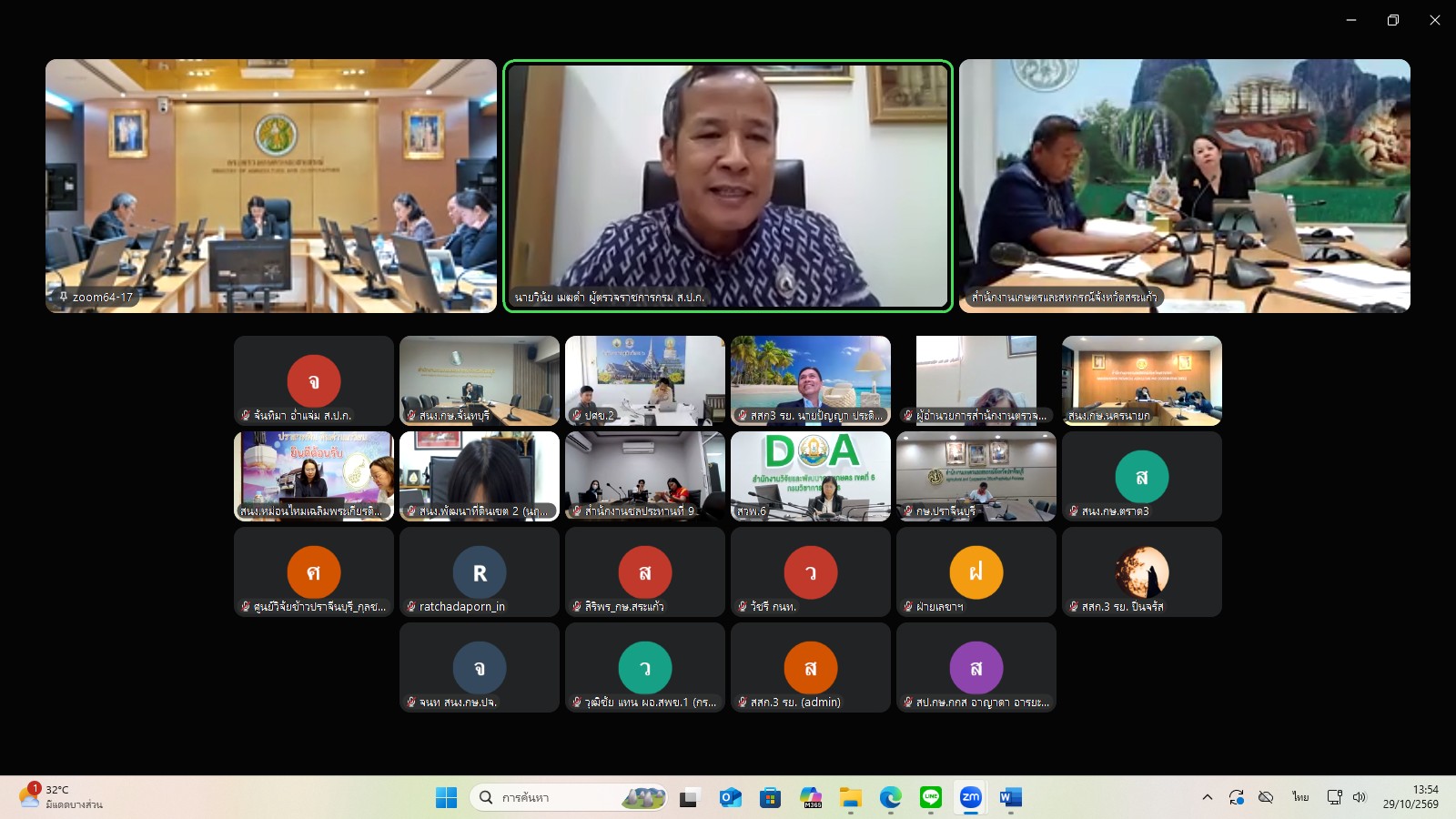Click muted mic icon on วัชรี กนท. tile
Image resolution: width=1456 pixels, height=819 pixels.
743,606
